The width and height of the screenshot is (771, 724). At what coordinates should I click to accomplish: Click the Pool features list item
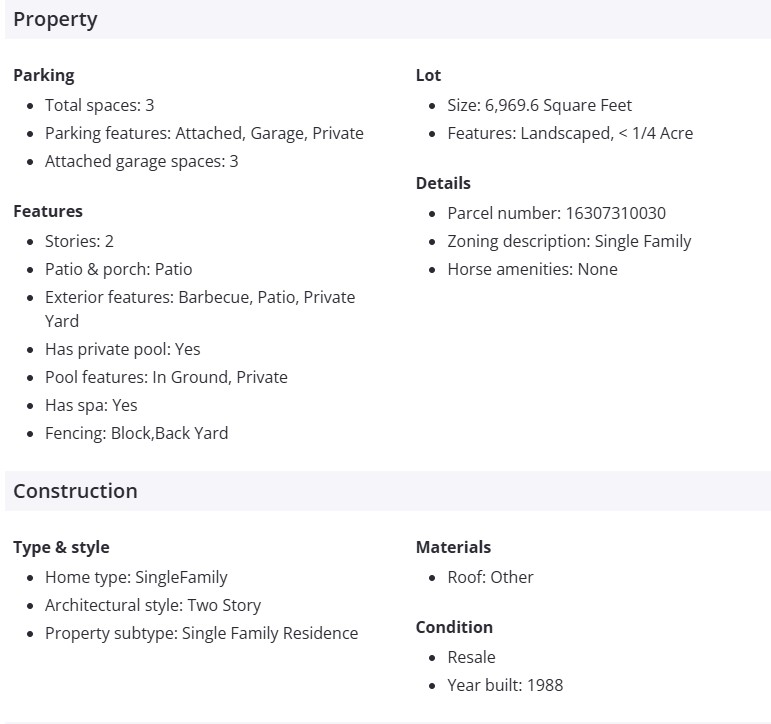(x=166, y=377)
